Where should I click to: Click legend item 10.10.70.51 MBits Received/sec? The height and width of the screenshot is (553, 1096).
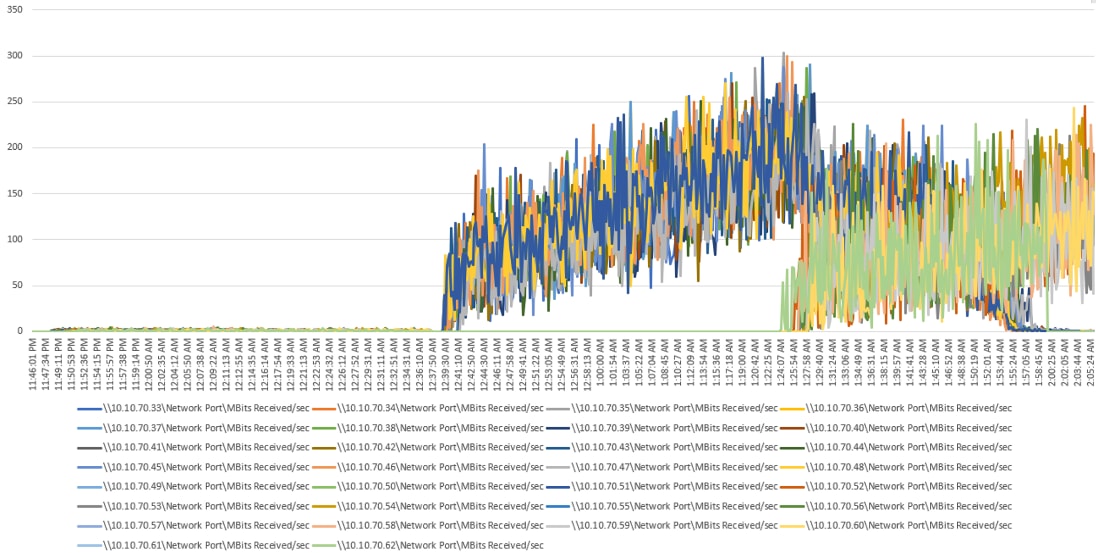click(x=662, y=486)
